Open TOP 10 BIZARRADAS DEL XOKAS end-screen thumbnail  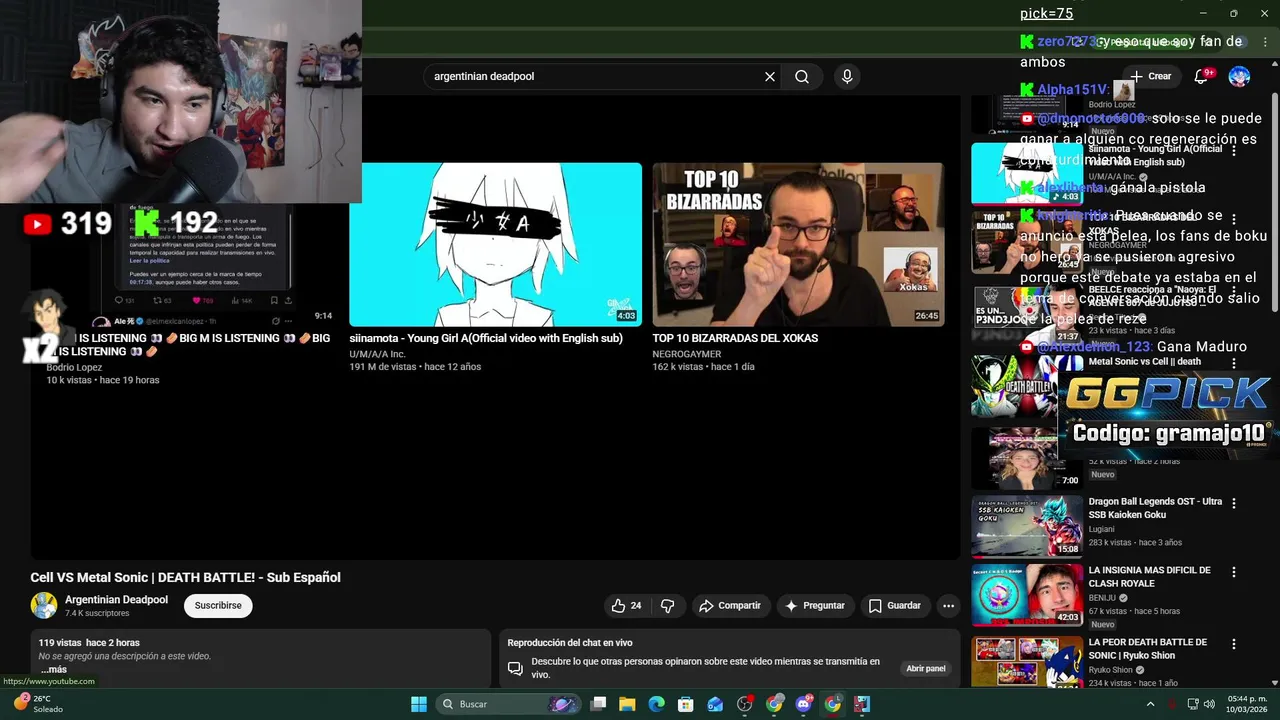(x=798, y=244)
